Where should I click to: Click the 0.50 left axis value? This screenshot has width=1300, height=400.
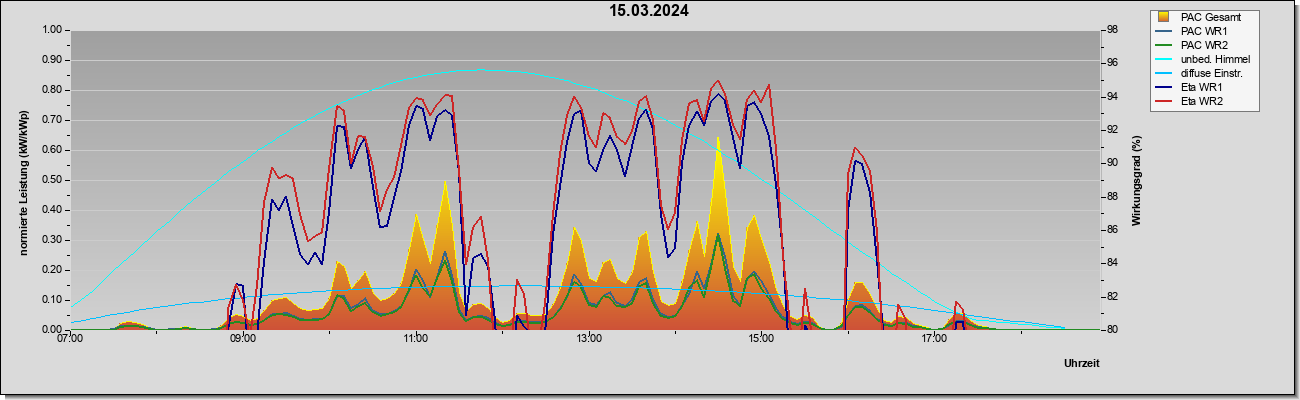(x=51, y=180)
